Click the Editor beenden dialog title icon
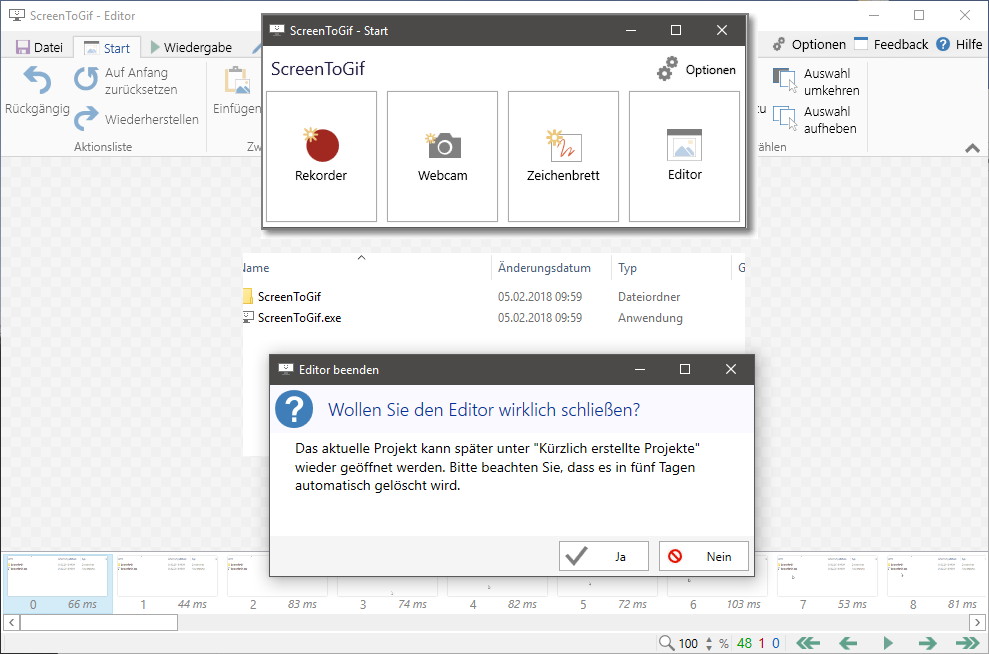This screenshot has height=654, width=989. [286, 369]
